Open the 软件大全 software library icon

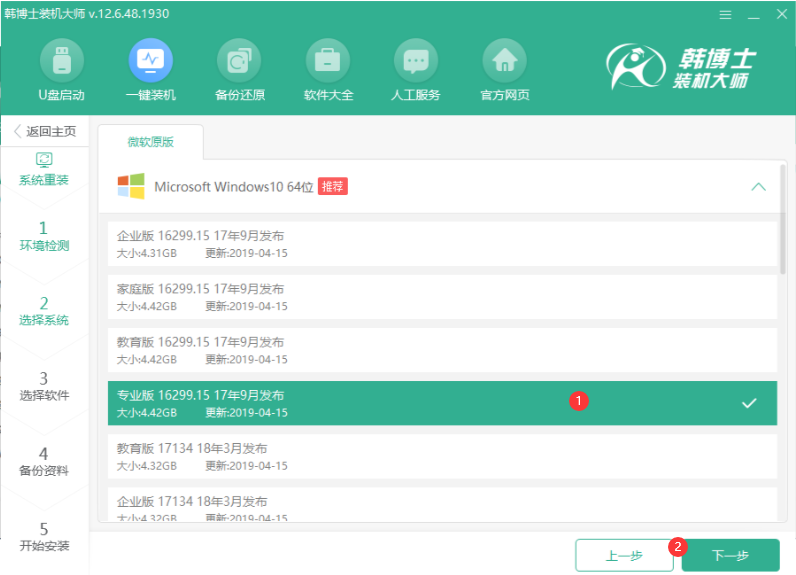[x=328, y=62]
